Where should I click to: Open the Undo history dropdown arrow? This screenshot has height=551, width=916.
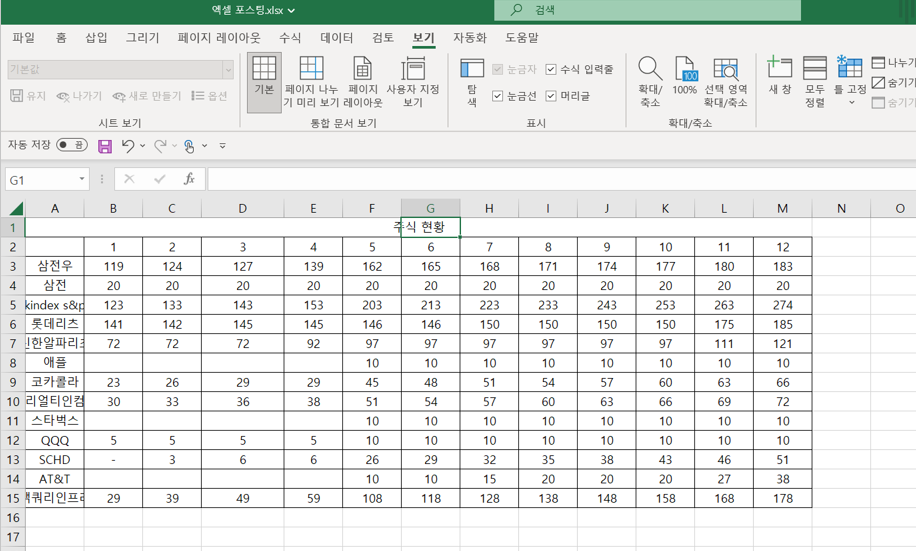click(143, 145)
